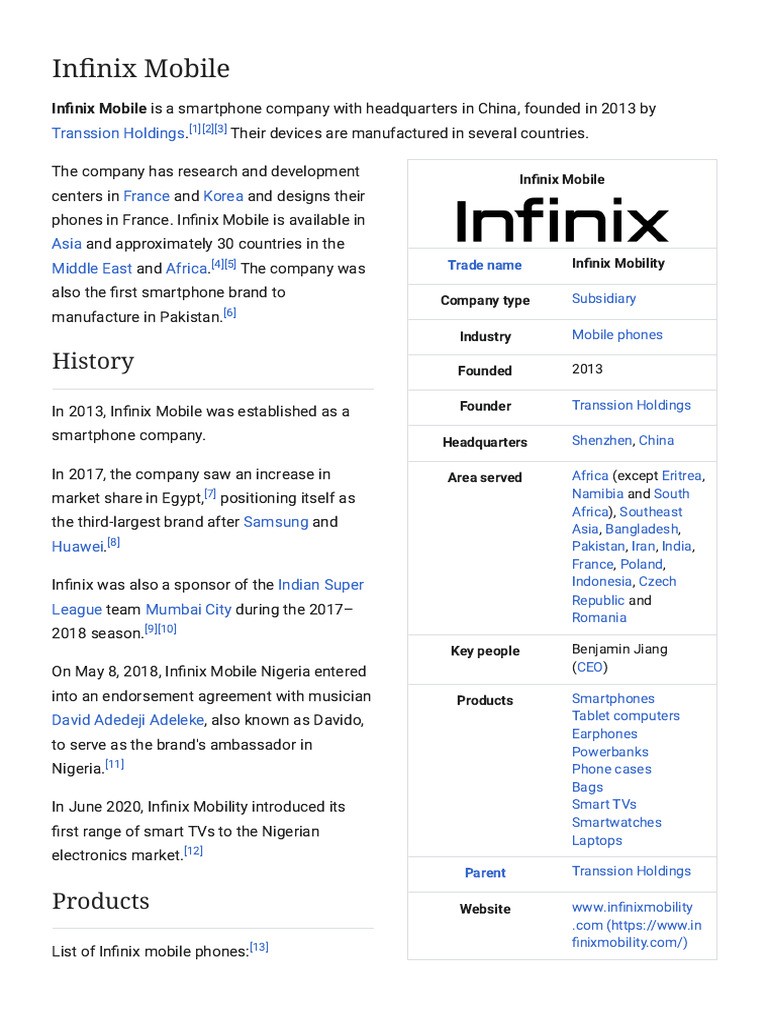Open the Subsidiary link in infobox
Viewport: 768px width, 1024px height.
[x=604, y=298]
